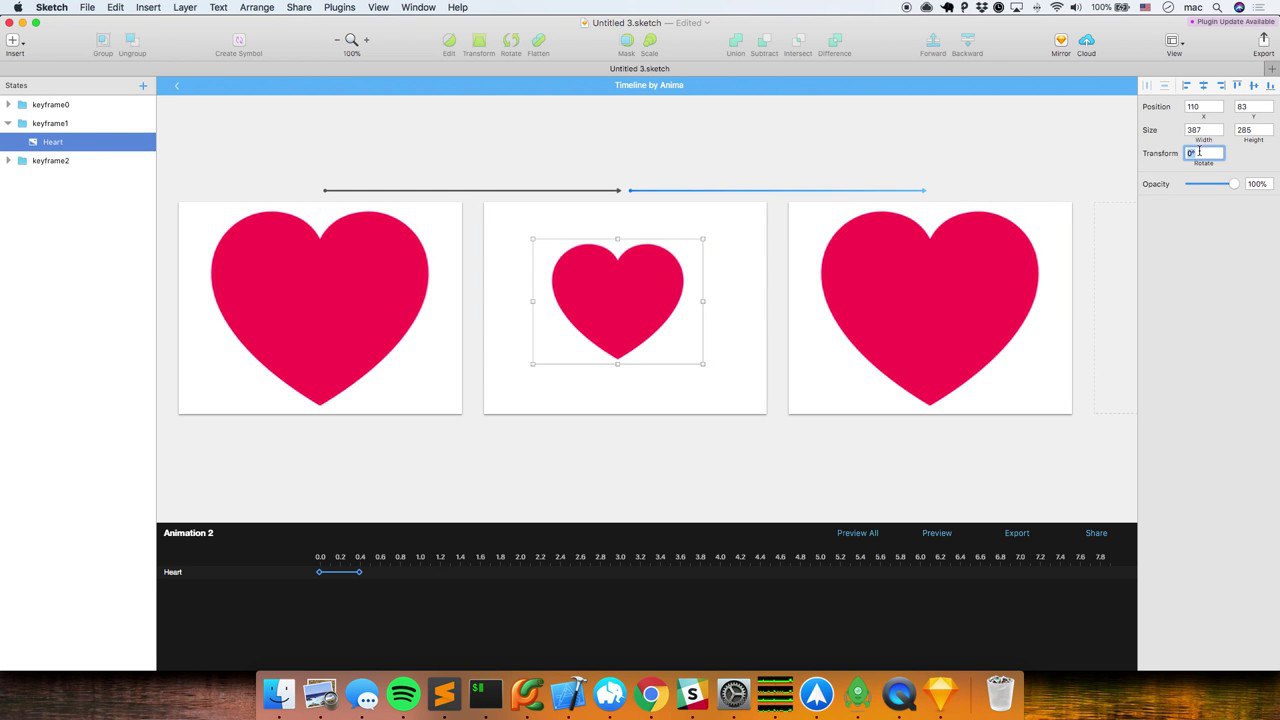Click Share in the Animation panel

click(x=1096, y=533)
